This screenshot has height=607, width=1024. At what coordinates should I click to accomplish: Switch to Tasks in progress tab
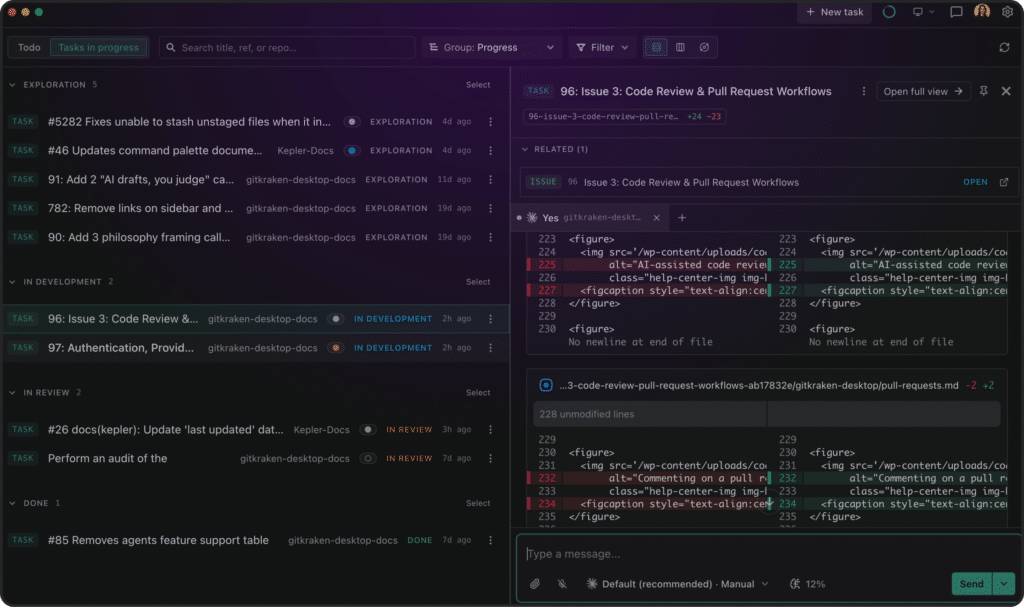[99, 47]
